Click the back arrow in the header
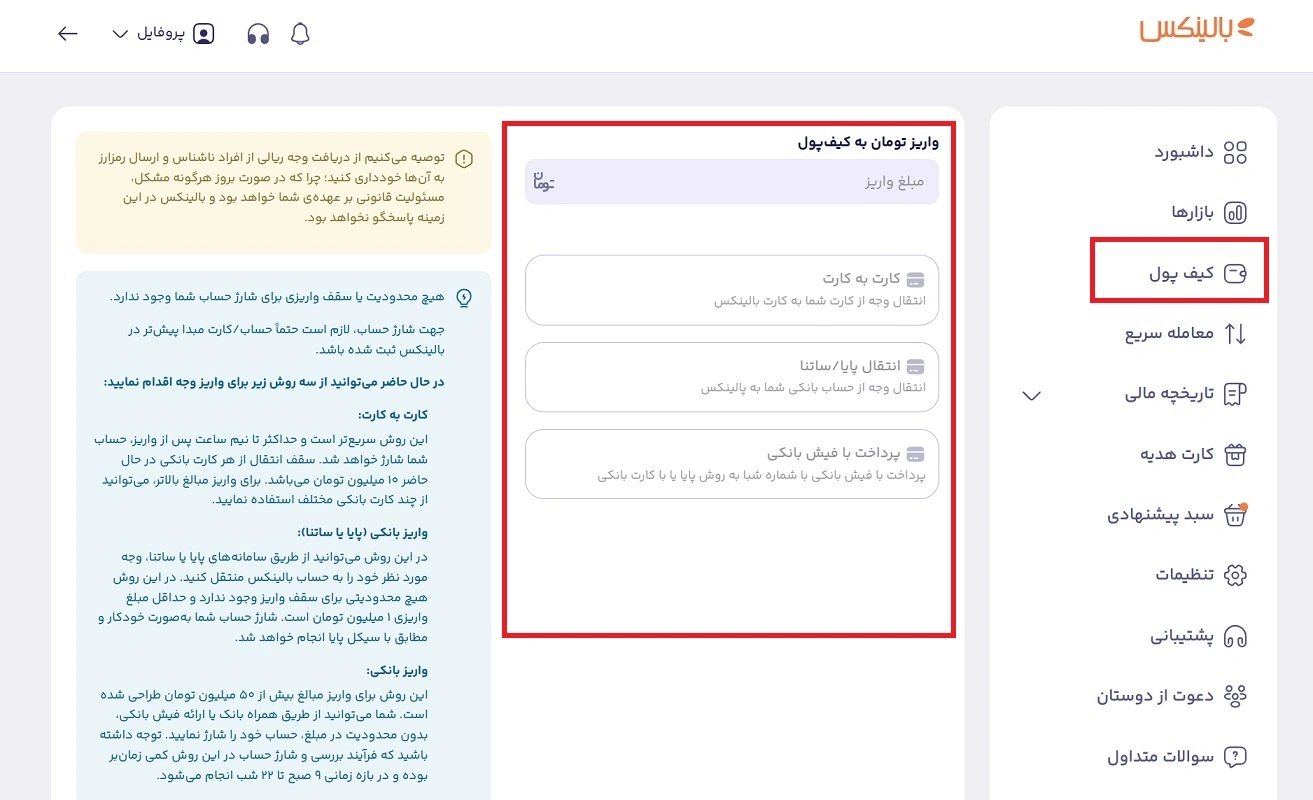 (68, 34)
